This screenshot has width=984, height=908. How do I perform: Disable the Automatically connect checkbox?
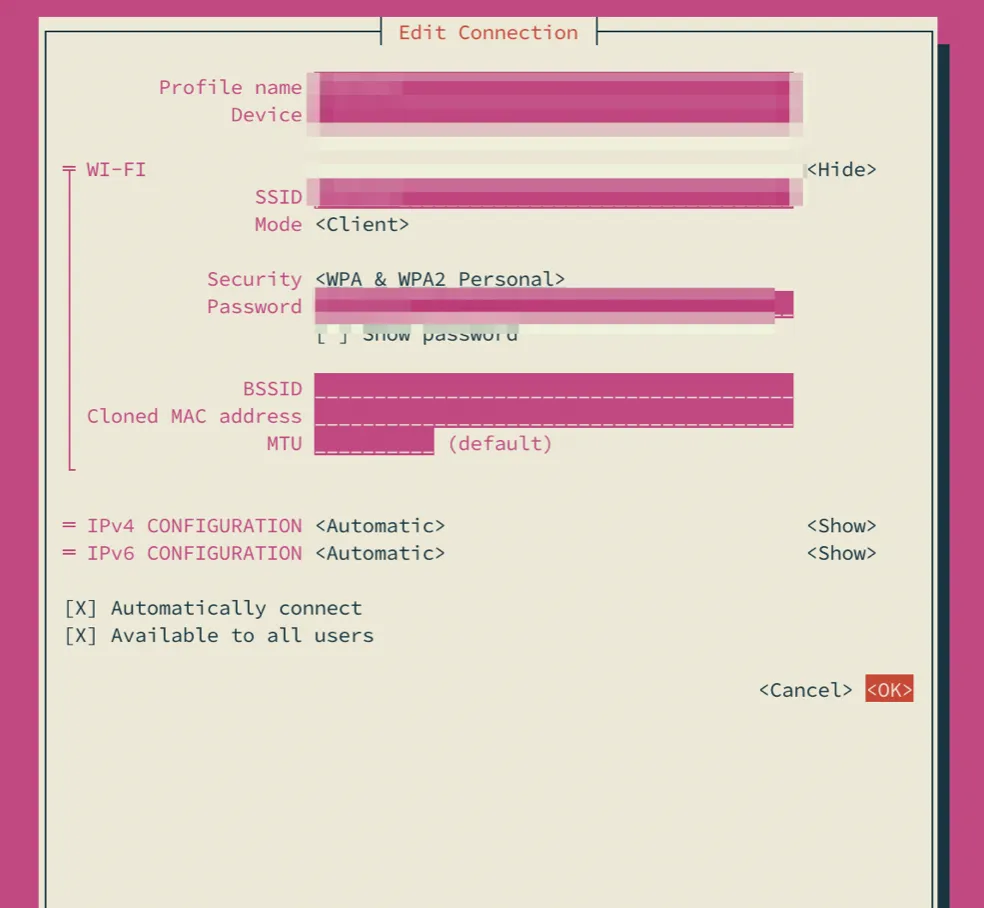pyautogui.click(x=81, y=609)
